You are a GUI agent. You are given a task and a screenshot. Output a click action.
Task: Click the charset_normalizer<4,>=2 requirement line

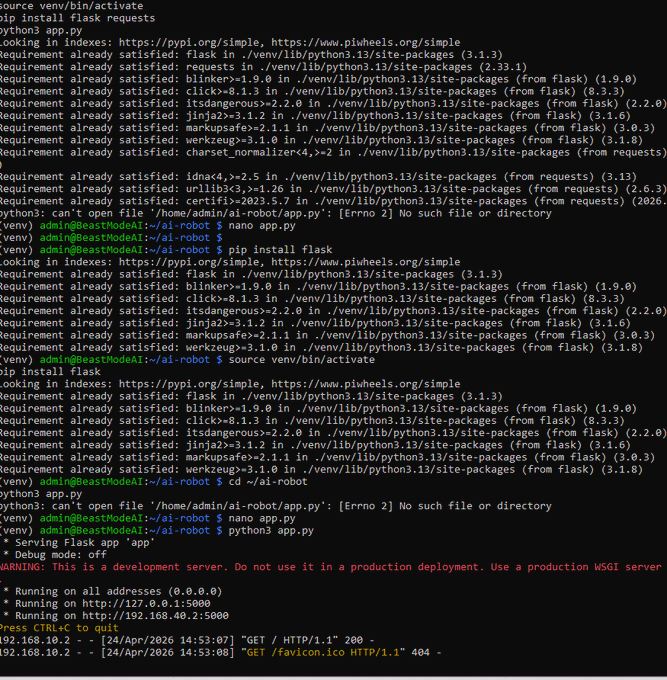333,152
